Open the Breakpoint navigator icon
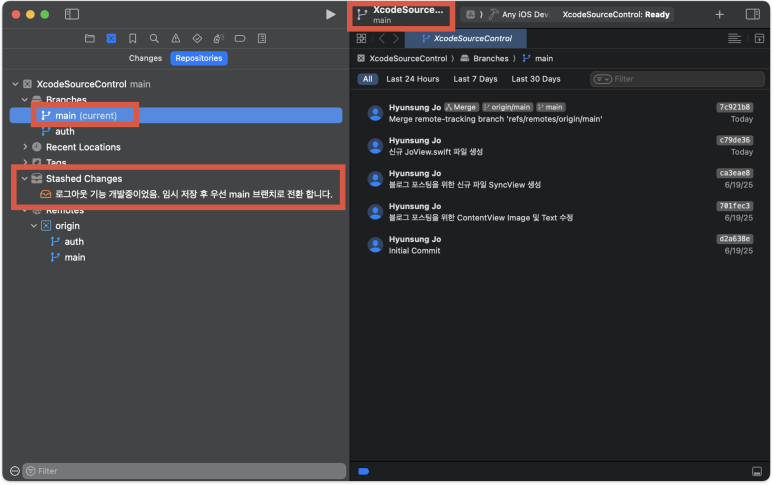Viewport: 773px width, 485px height. tap(240, 38)
